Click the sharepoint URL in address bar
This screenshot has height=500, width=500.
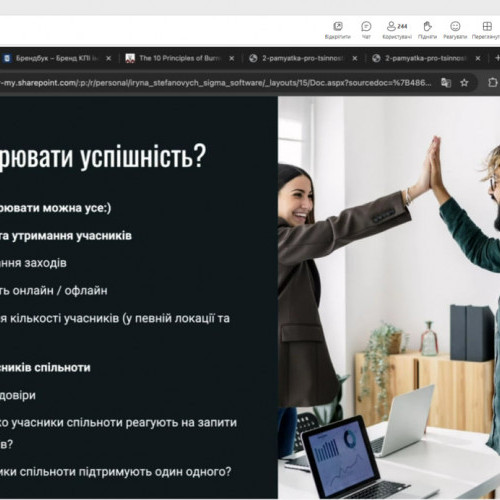[216, 83]
